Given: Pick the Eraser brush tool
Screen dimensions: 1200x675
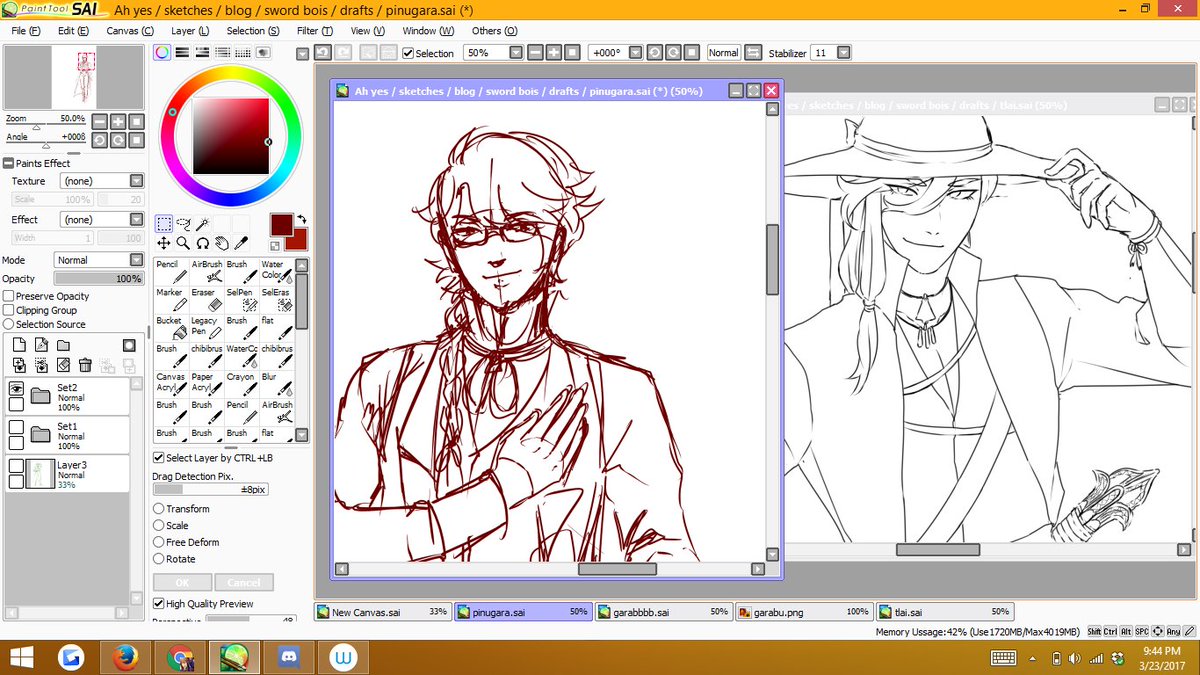Looking at the screenshot, I should coord(206,299).
